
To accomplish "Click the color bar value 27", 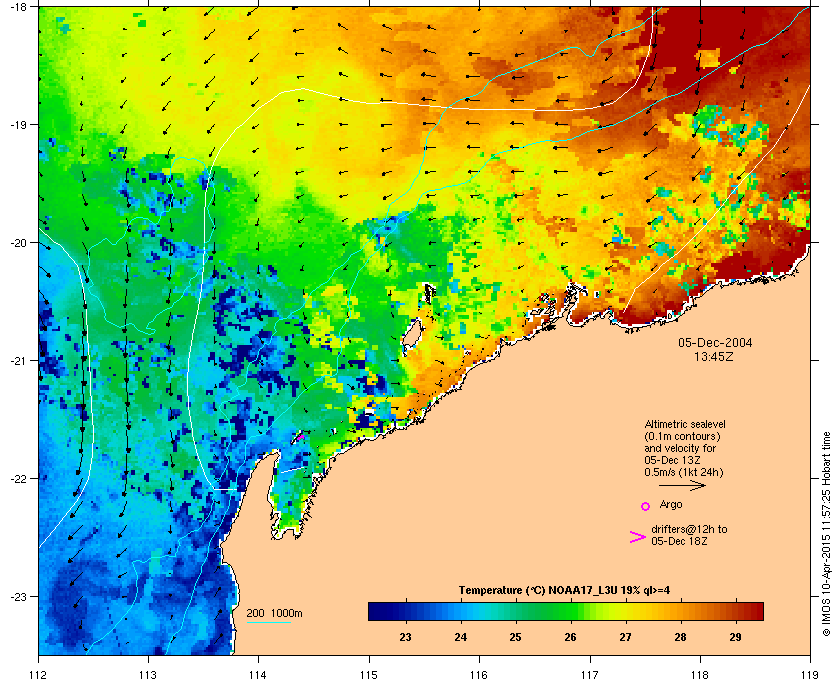I will coord(625,637).
